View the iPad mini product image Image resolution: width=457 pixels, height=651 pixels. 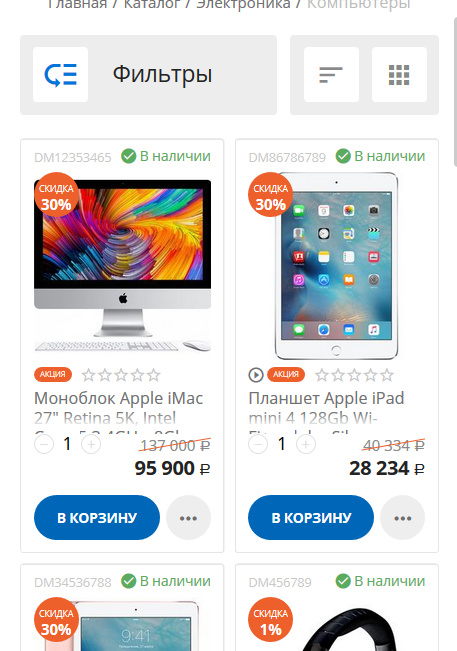[x=336, y=266]
